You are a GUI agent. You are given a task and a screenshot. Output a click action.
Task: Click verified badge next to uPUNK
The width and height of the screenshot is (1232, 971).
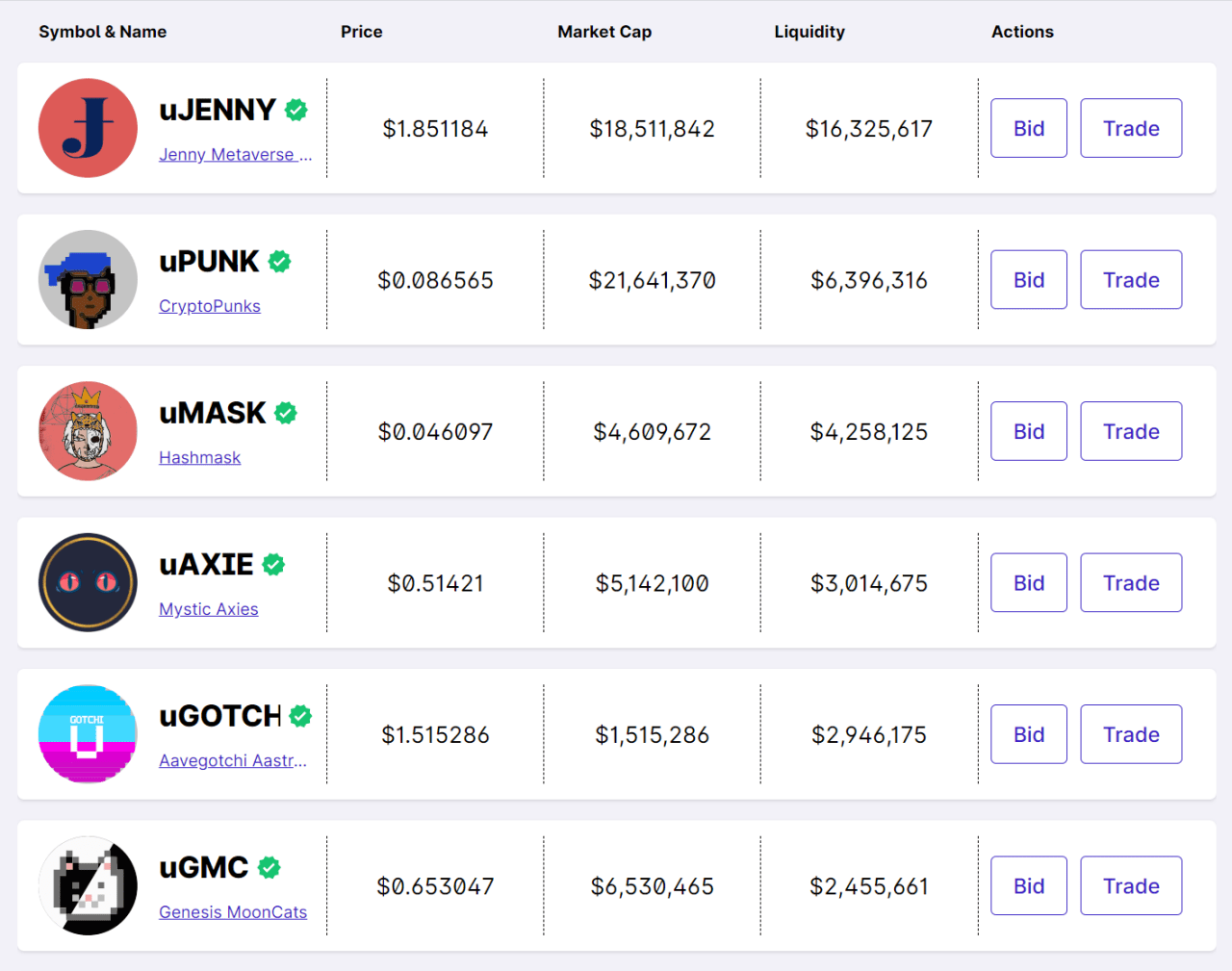point(280,262)
